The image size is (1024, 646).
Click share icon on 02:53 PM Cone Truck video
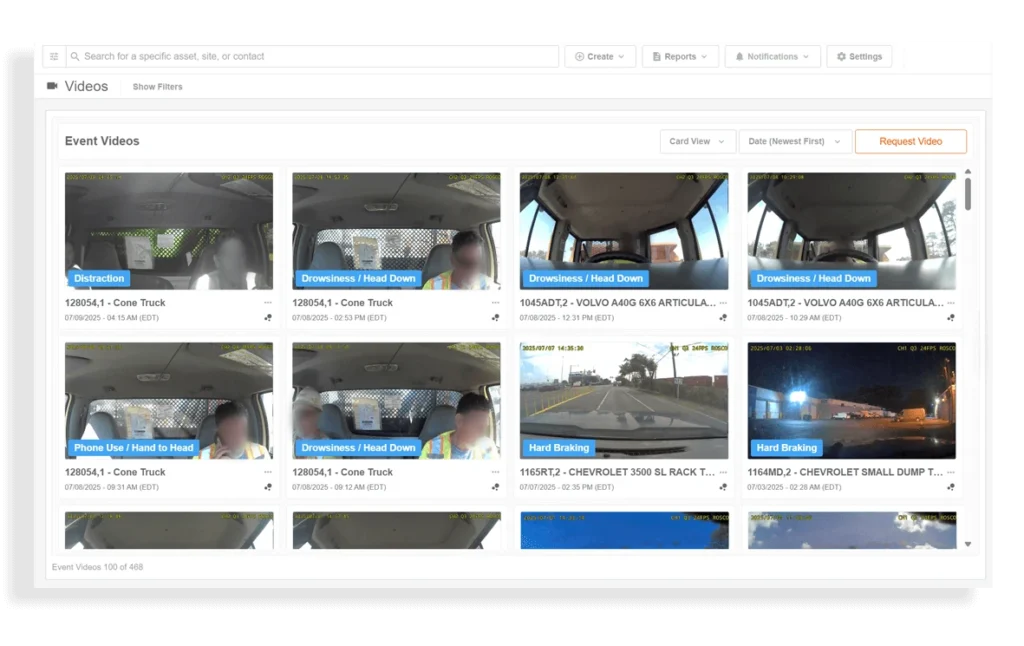click(x=495, y=318)
